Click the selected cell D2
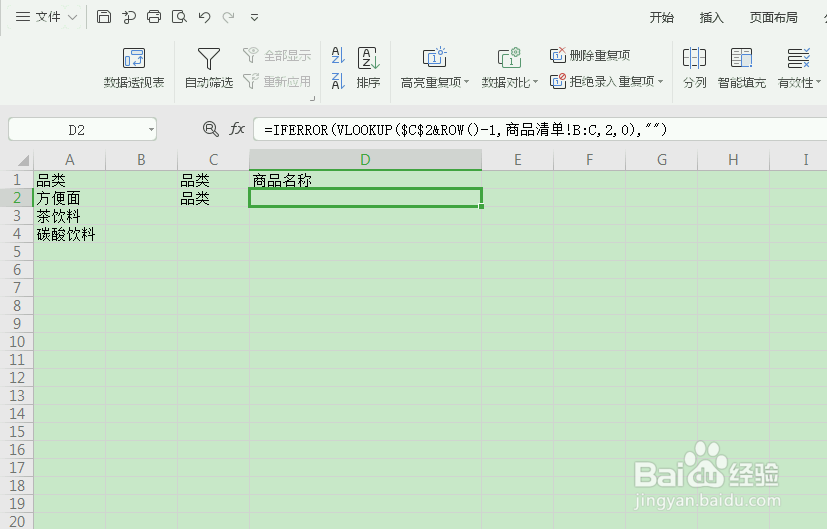 (365, 198)
